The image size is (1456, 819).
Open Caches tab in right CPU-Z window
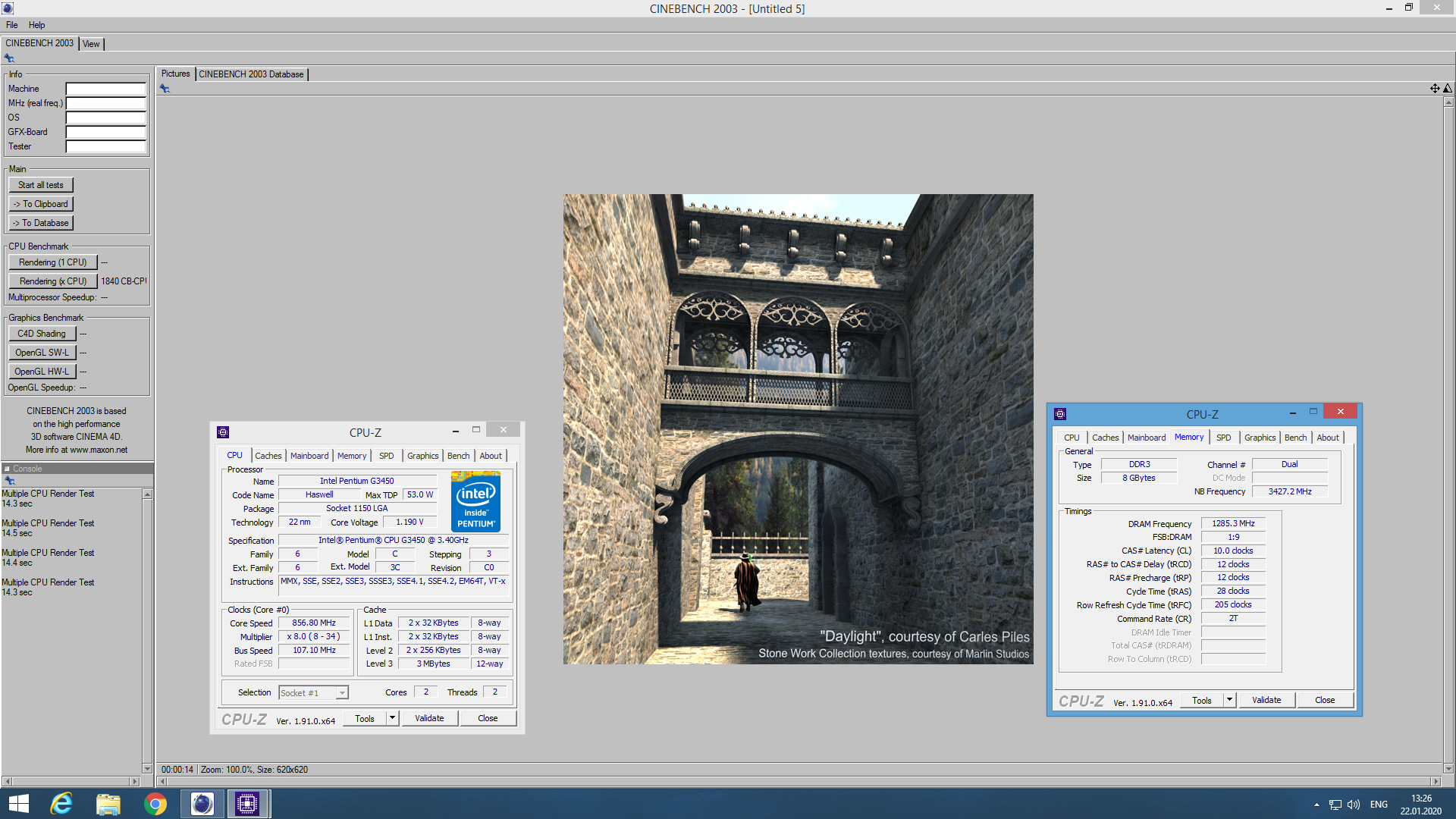pos(1105,438)
